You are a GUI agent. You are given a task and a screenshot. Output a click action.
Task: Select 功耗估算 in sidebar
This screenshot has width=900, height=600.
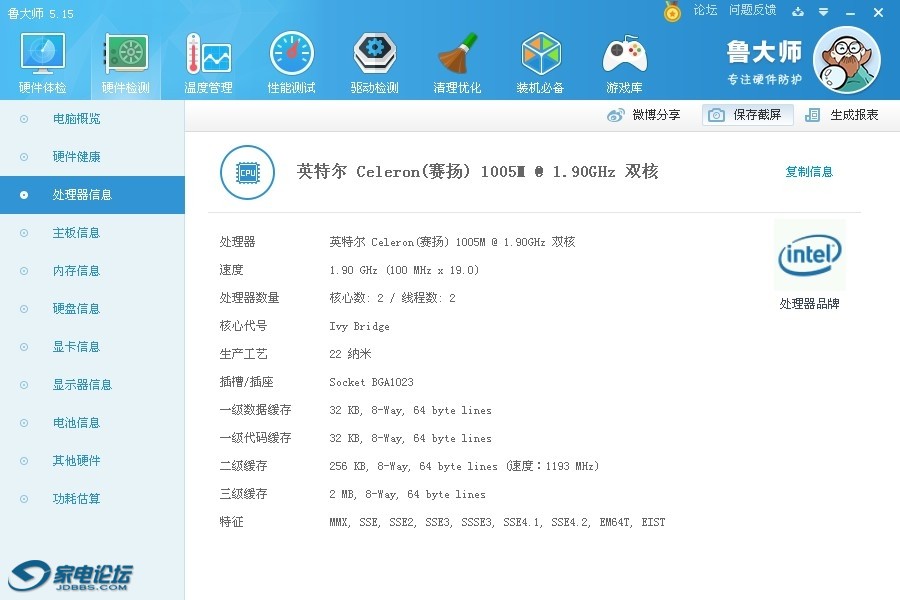[92, 498]
